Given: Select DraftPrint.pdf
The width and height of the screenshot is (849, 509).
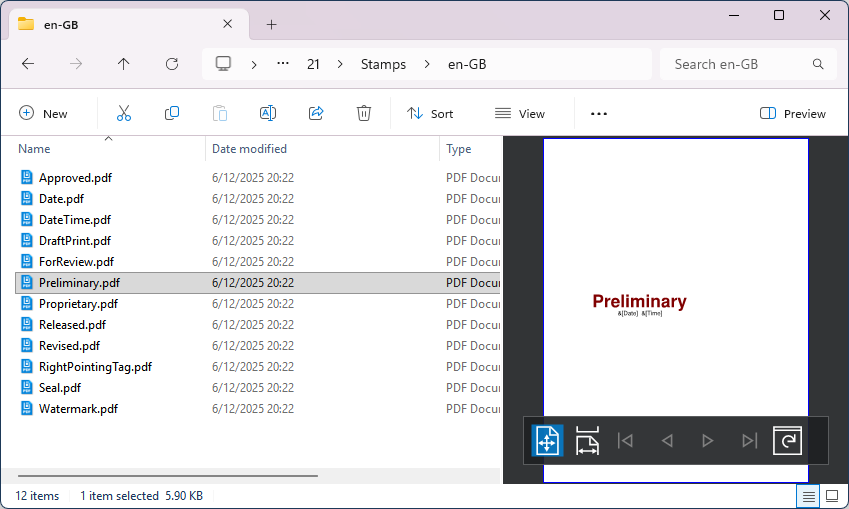Looking at the screenshot, I should [x=258, y=240].
